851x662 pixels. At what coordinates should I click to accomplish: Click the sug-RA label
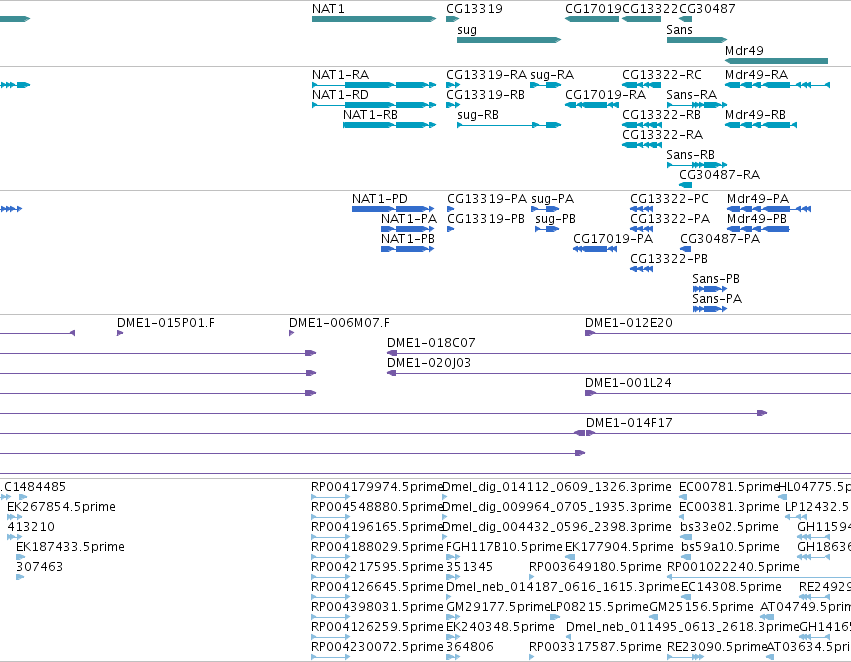coord(552,75)
